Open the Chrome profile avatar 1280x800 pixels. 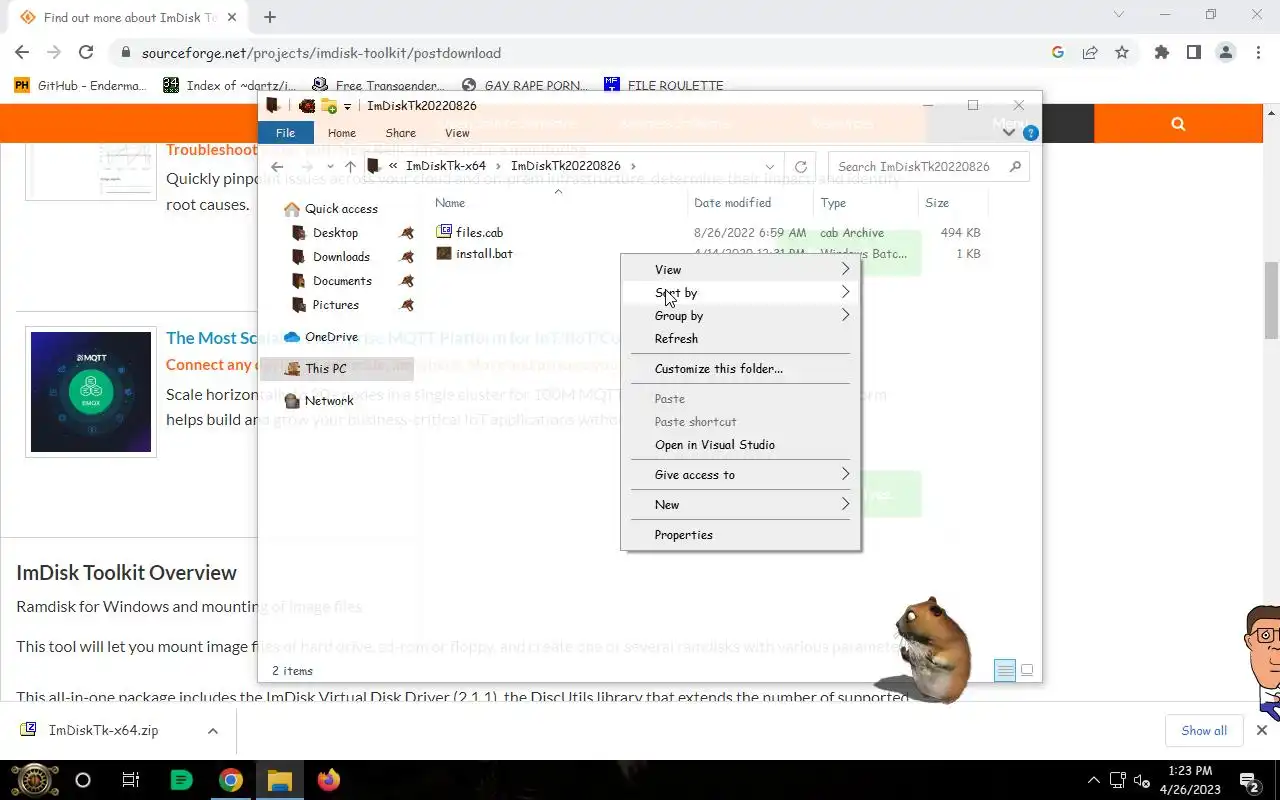click(x=1226, y=53)
